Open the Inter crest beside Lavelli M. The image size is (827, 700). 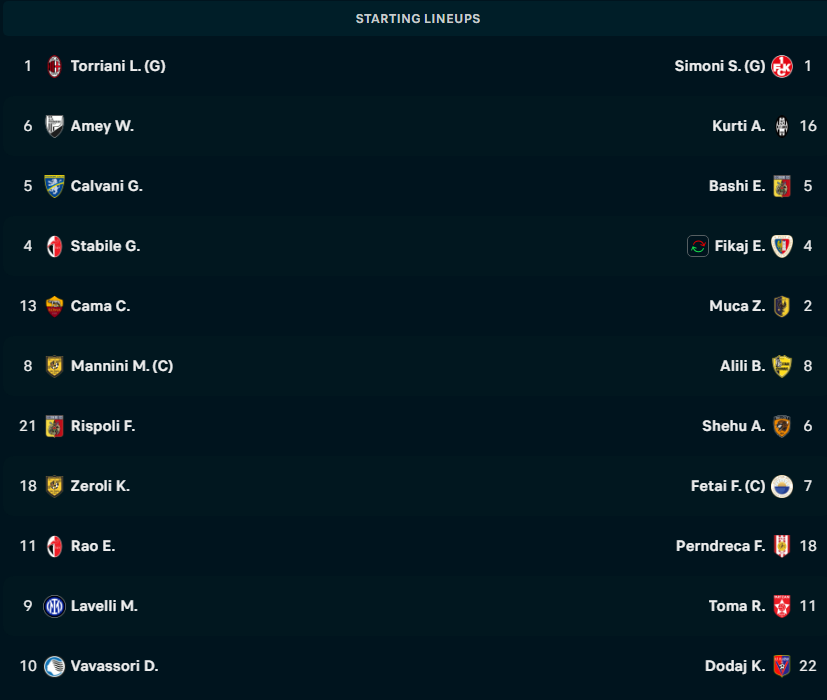54,607
